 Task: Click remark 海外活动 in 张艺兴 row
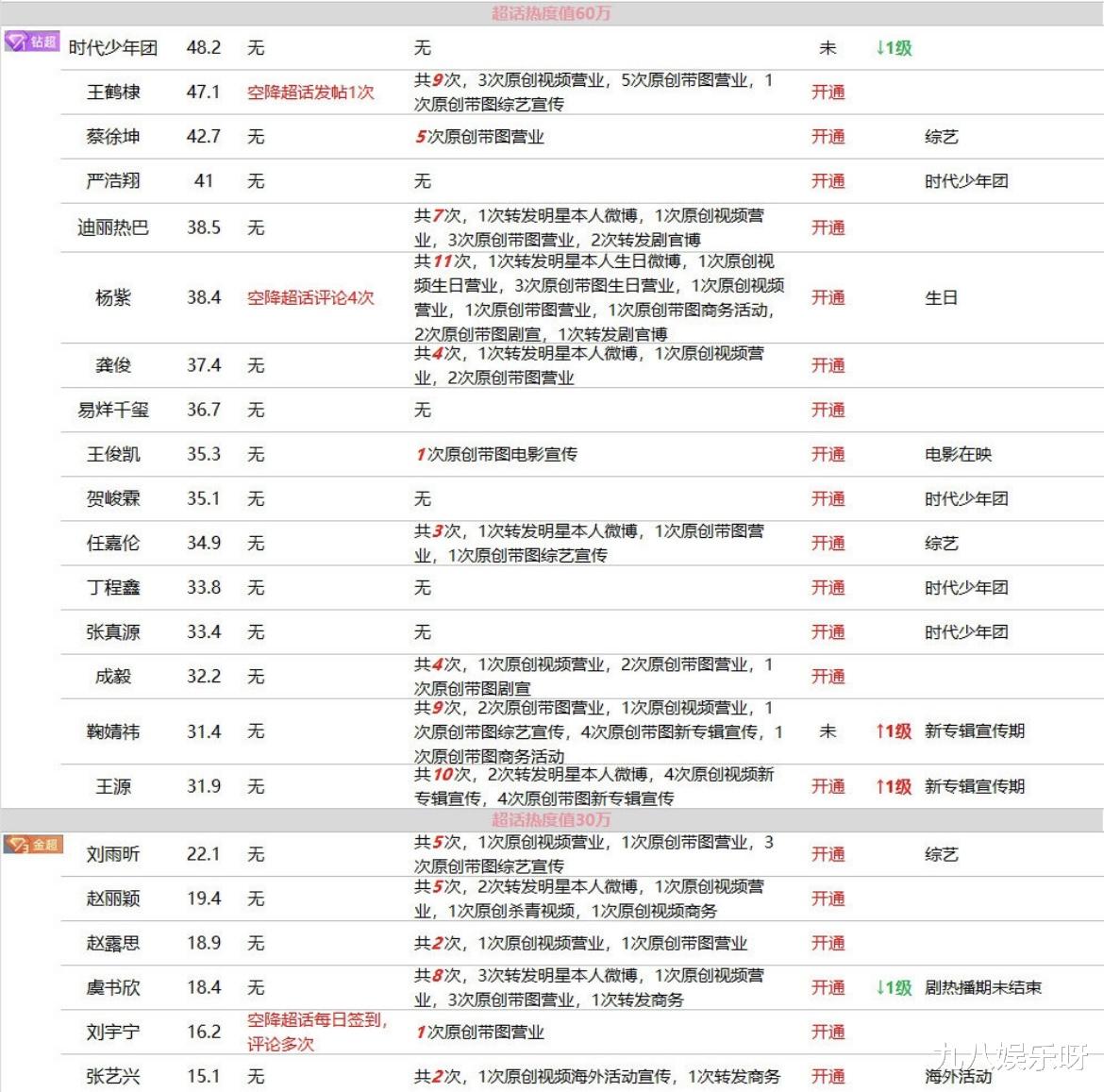[x=959, y=1076]
